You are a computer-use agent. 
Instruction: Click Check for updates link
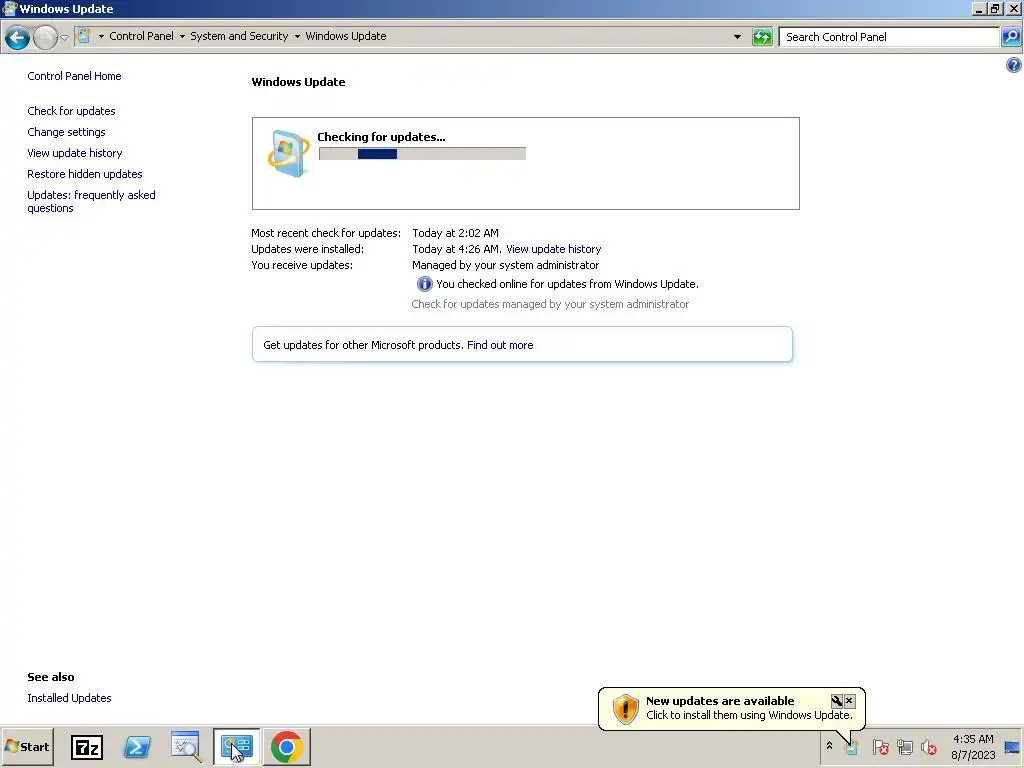(x=71, y=111)
